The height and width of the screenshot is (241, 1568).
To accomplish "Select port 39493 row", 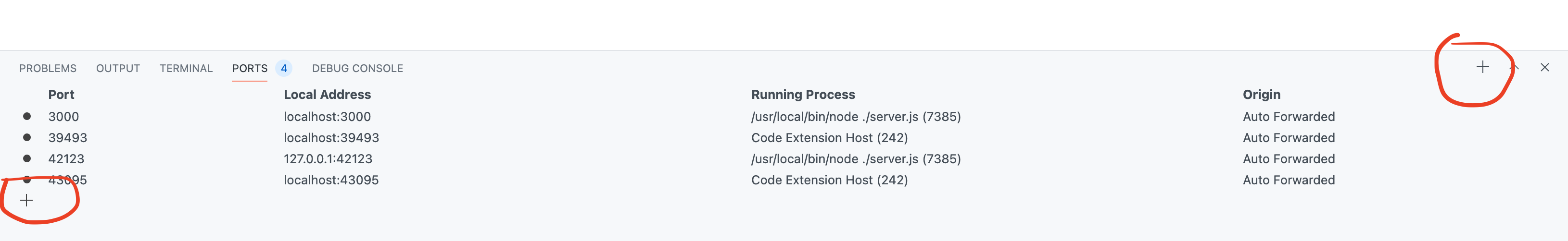I will (784, 138).
